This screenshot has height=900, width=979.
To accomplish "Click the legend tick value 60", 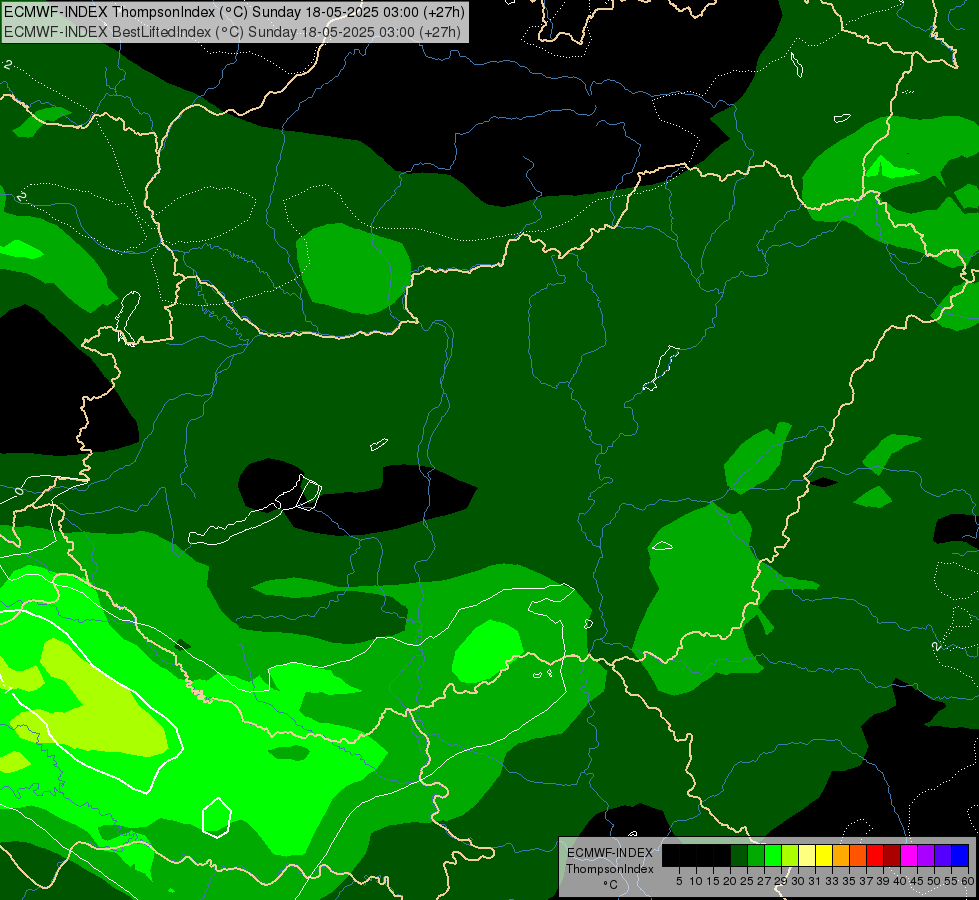I will 968,881.
